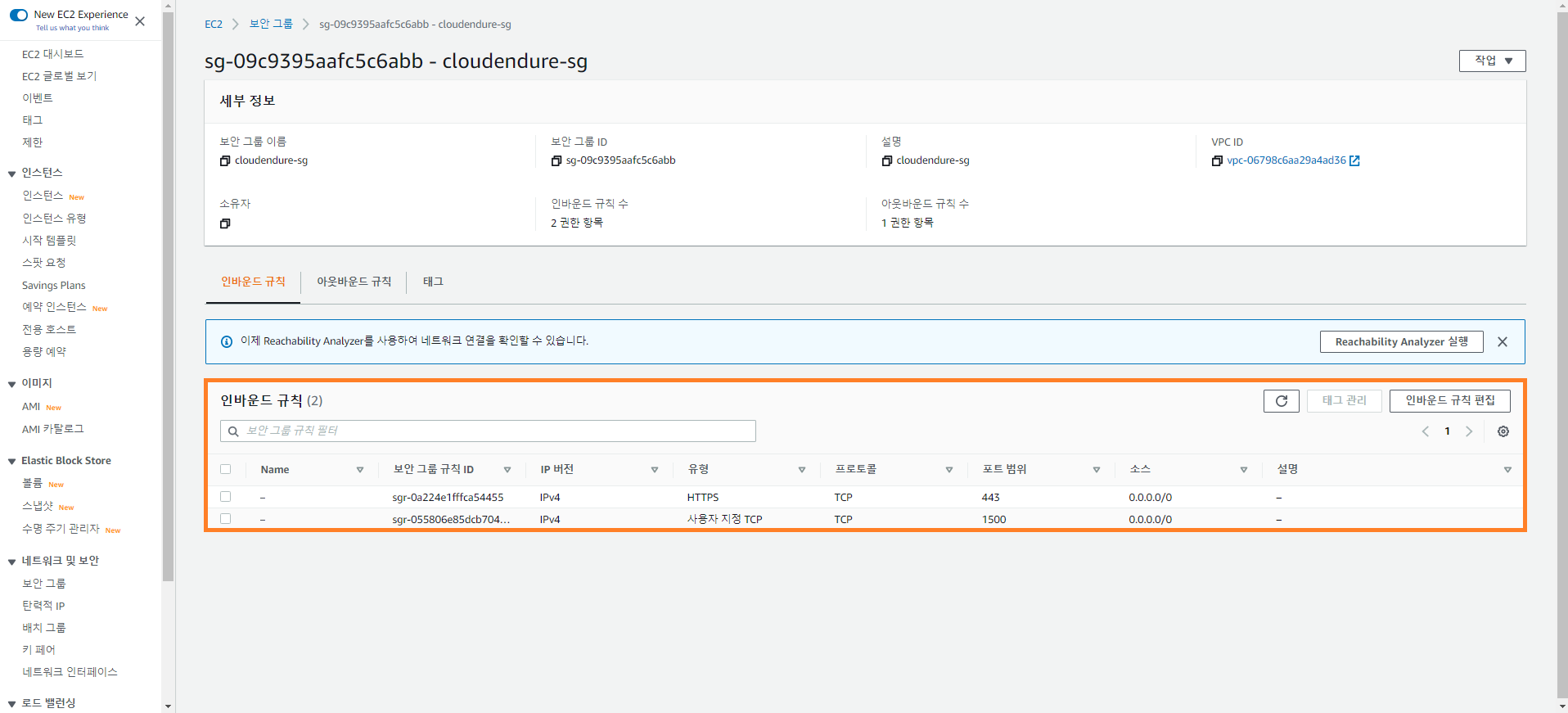Open EC2 breadcrumb link

tap(214, 25)
